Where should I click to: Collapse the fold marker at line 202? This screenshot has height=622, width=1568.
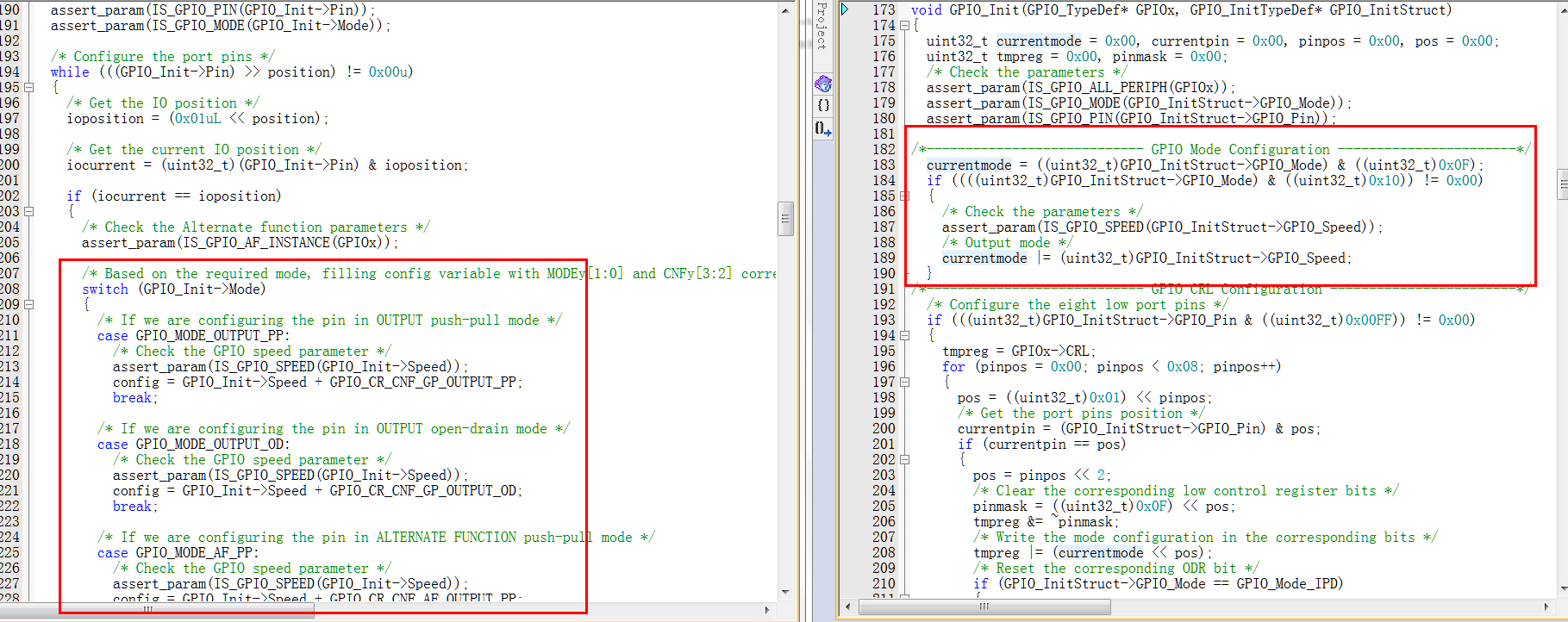point(904,460)
